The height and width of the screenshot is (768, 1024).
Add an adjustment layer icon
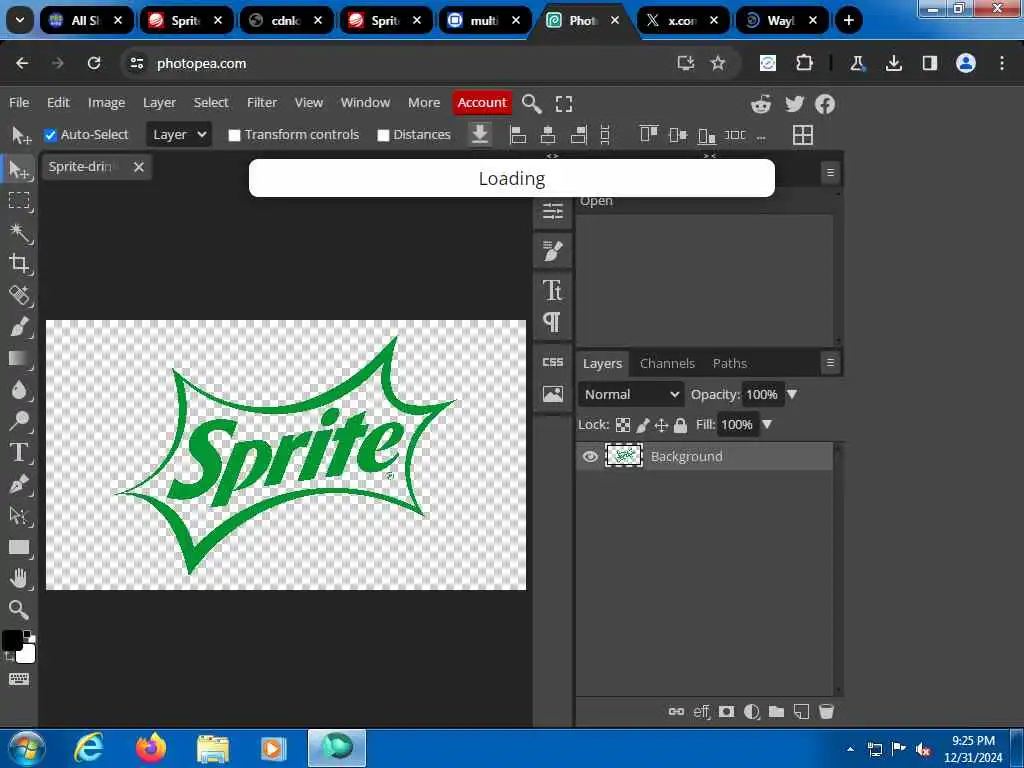[x=752, y=711]
